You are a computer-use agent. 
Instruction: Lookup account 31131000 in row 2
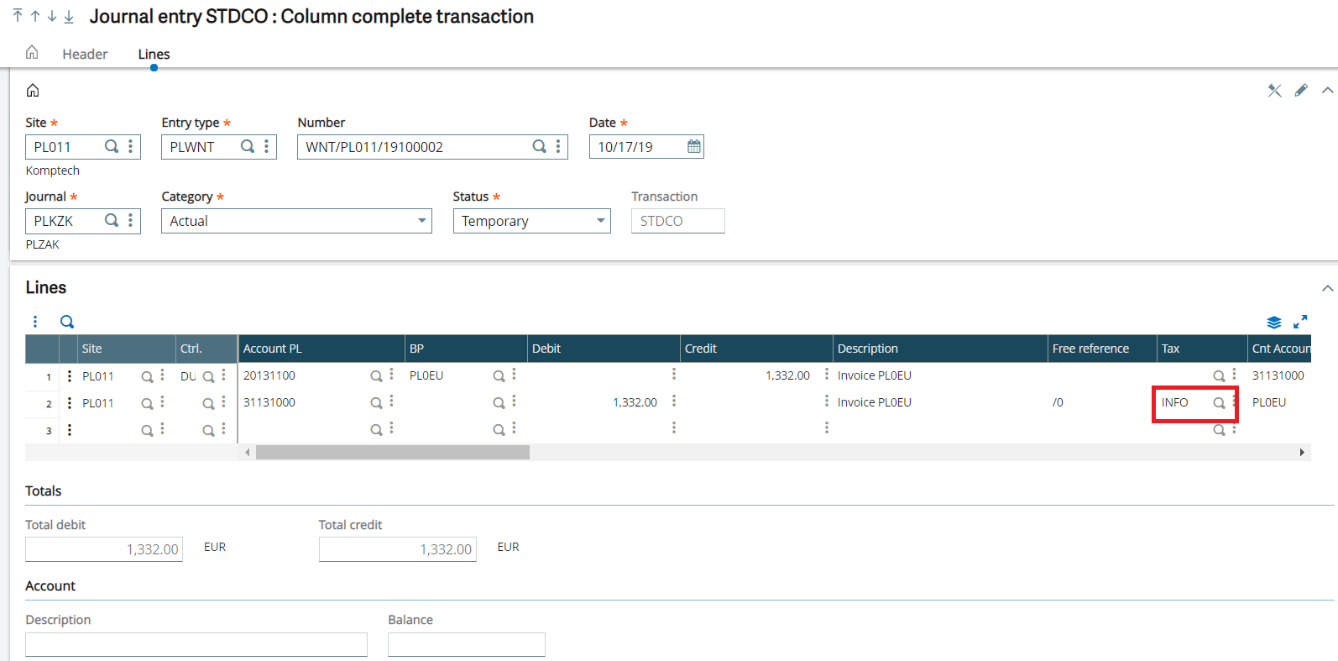click(377, 403)
